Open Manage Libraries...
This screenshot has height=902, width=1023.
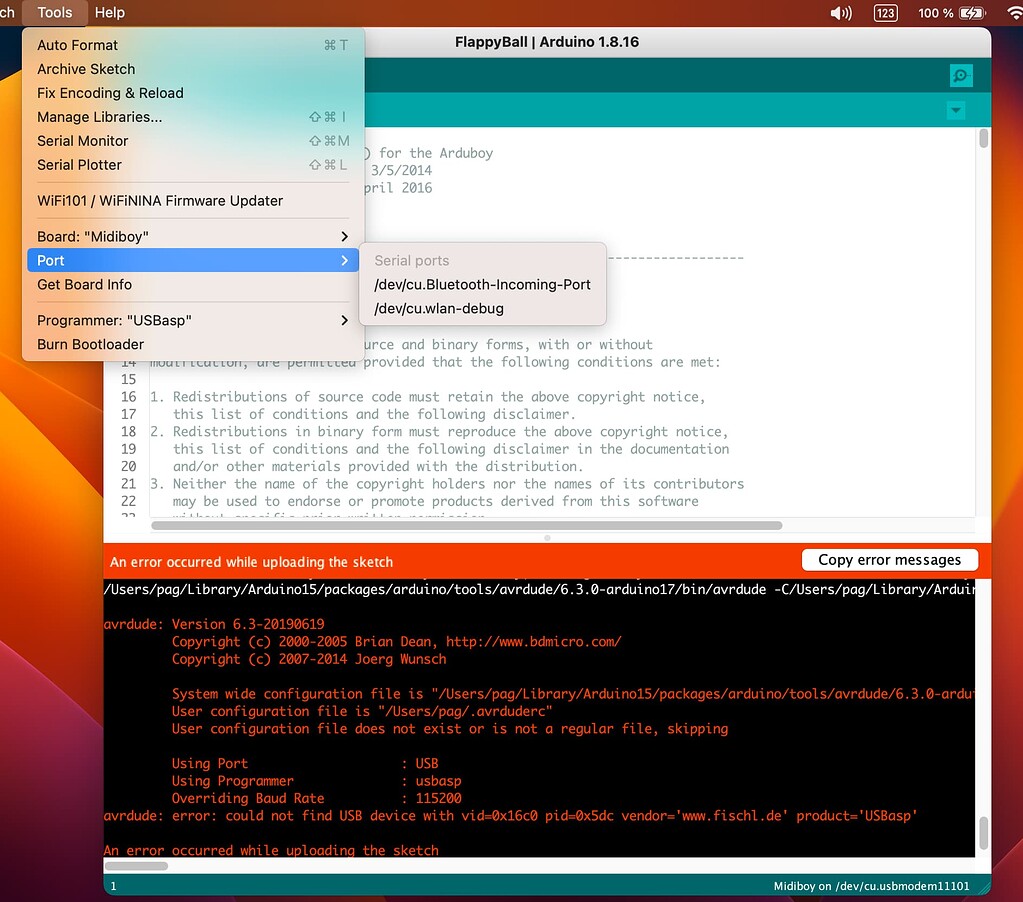tap(192, 117)
